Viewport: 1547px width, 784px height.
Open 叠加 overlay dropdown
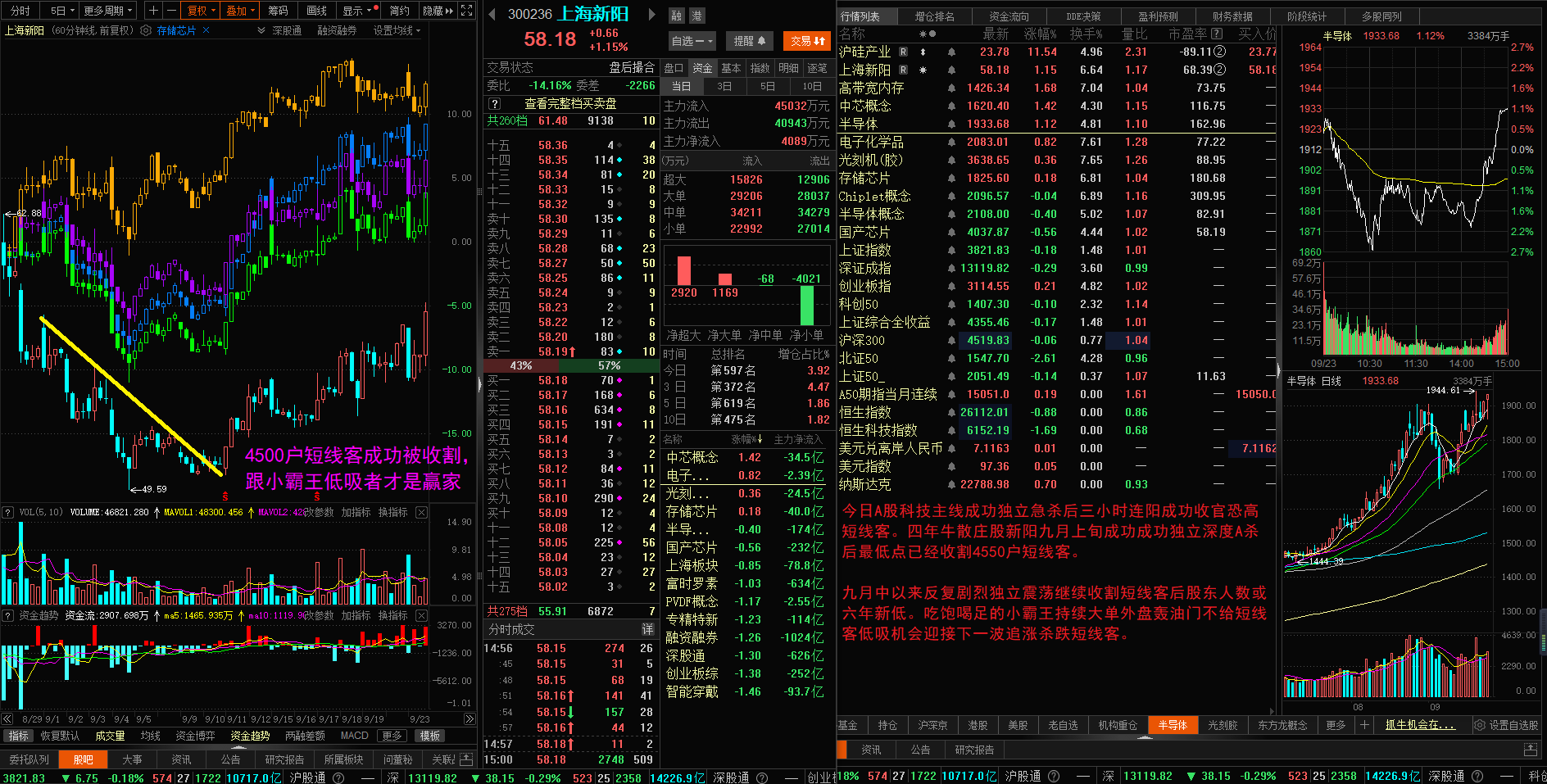pos(241,11)
